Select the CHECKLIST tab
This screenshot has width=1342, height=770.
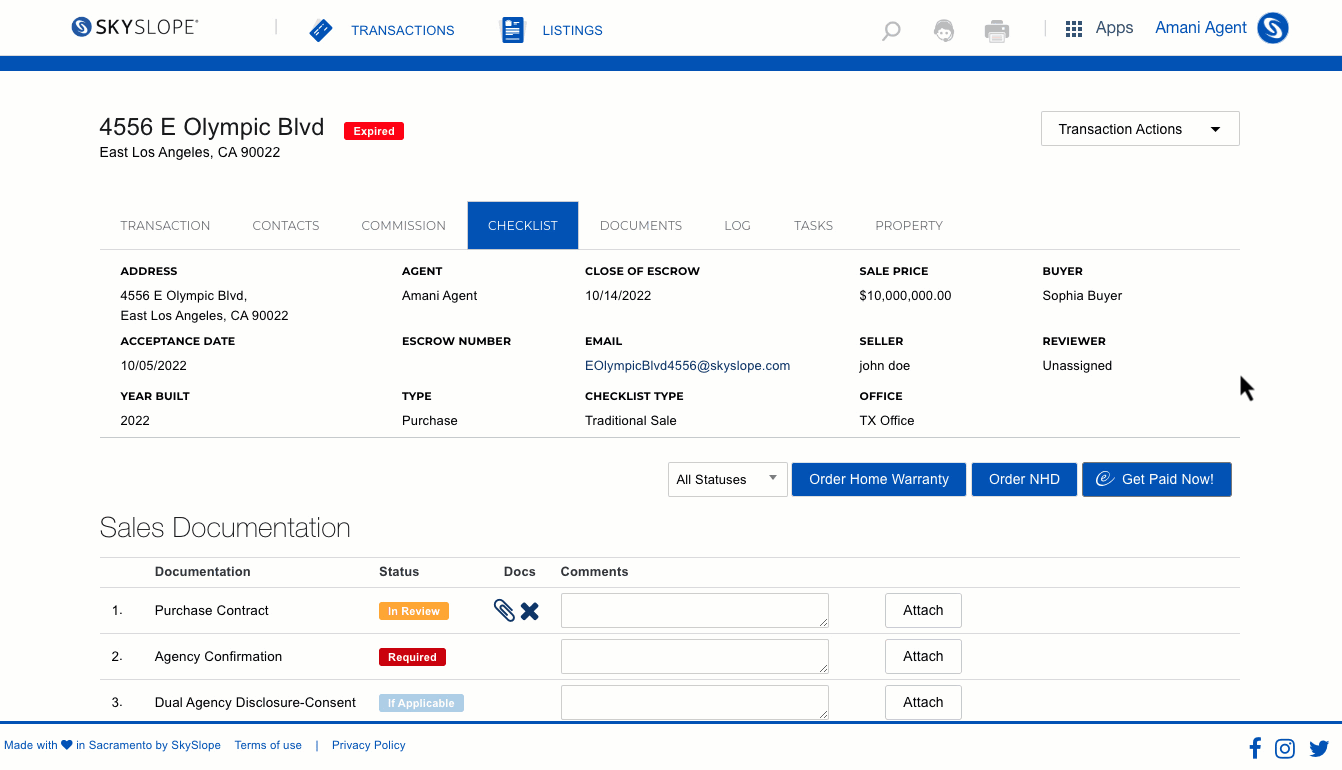523,225
